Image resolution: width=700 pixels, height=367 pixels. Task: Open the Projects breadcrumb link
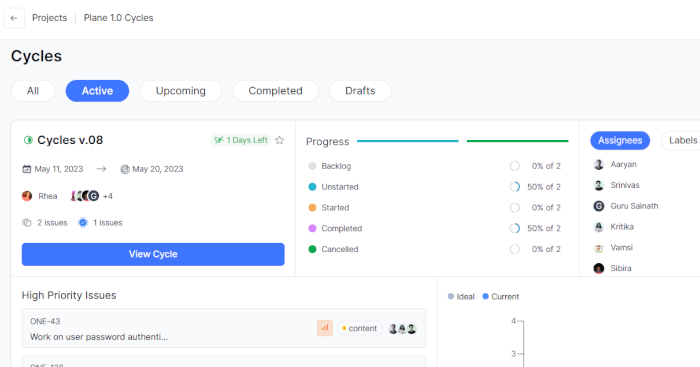pos(50,18)
